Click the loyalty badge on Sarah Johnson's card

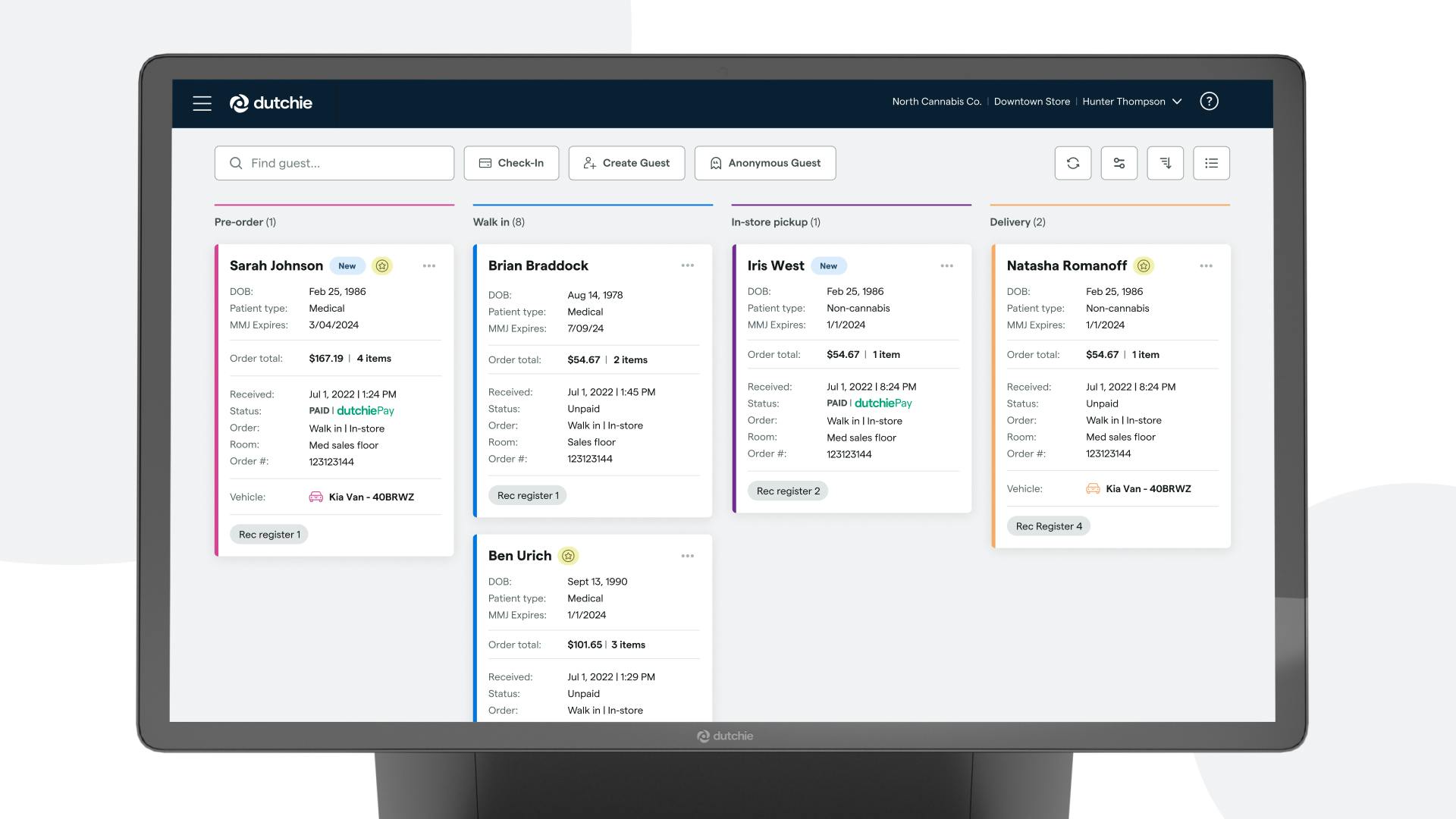[381, 265]
